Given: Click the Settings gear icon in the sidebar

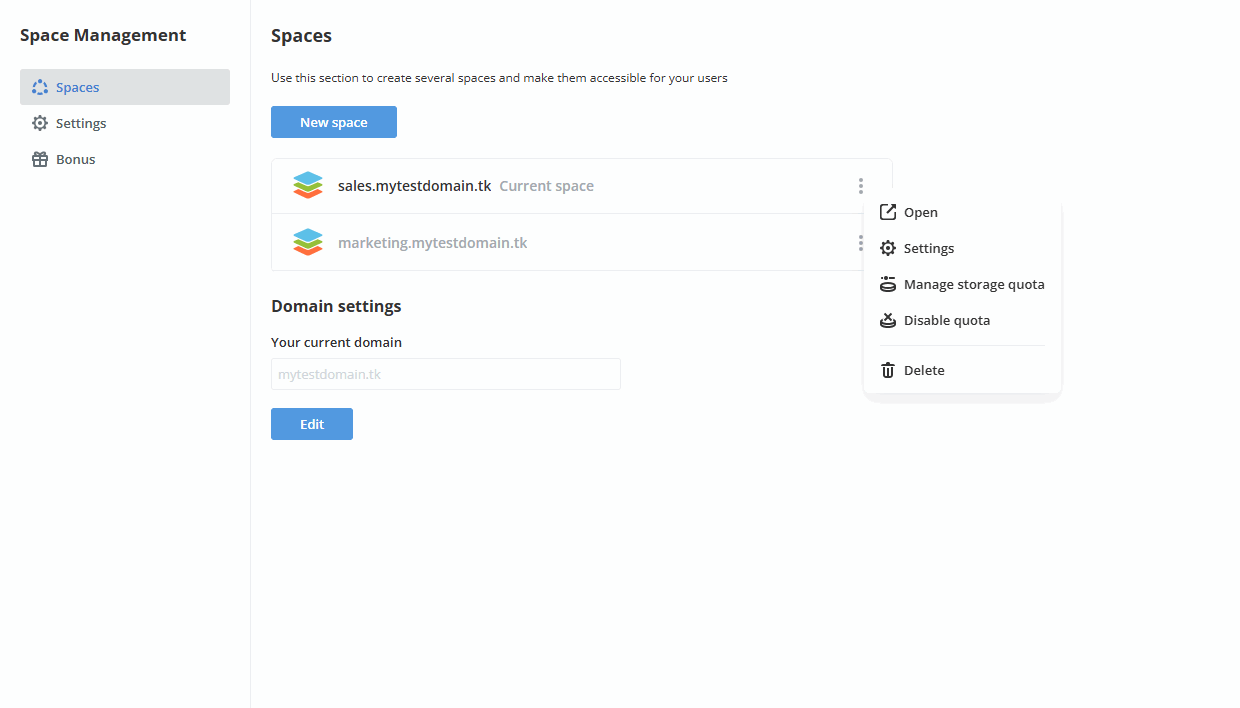Looking at the screenshot, I should point(39,122).
